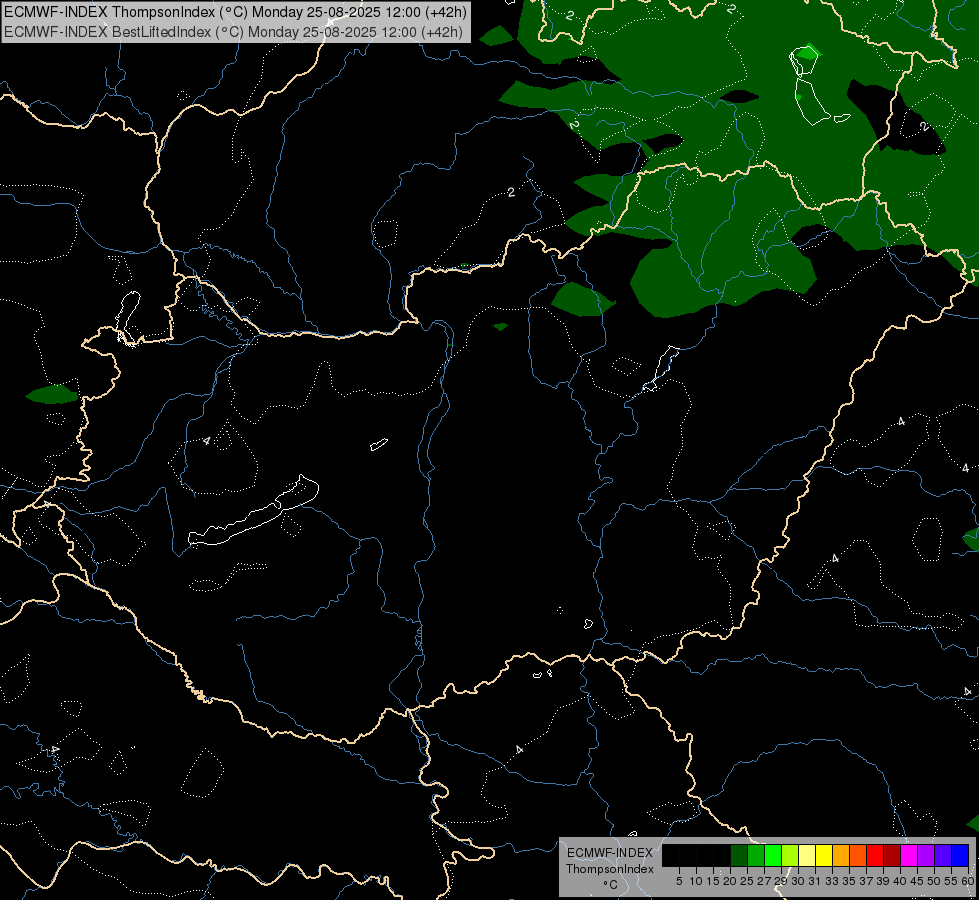Click legend scale value 30
The width and height of the screenshot is (979, 900).
(798, 881)
